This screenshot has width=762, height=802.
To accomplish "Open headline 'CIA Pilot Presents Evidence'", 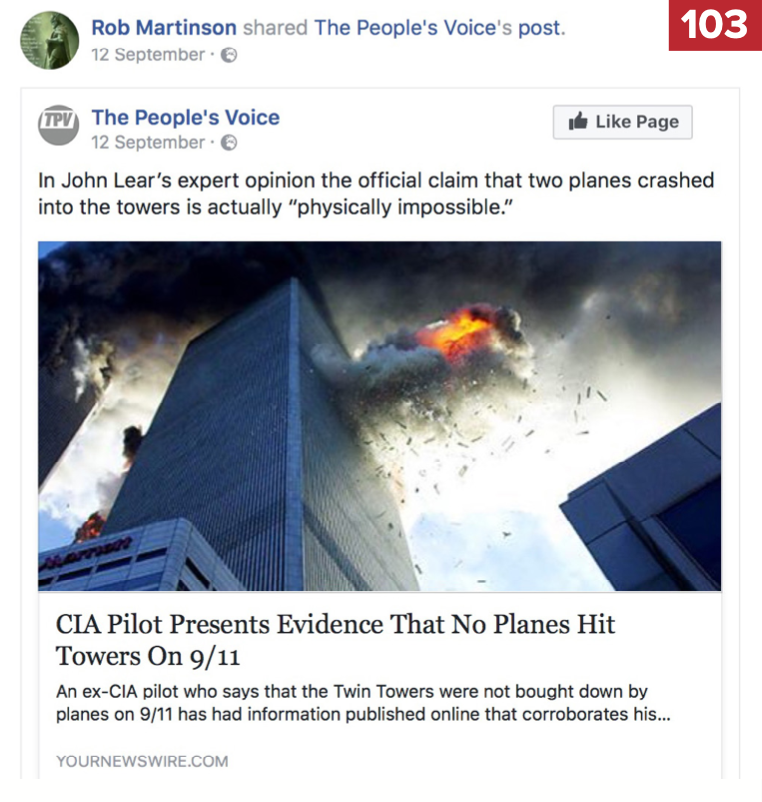I will 335,640.
